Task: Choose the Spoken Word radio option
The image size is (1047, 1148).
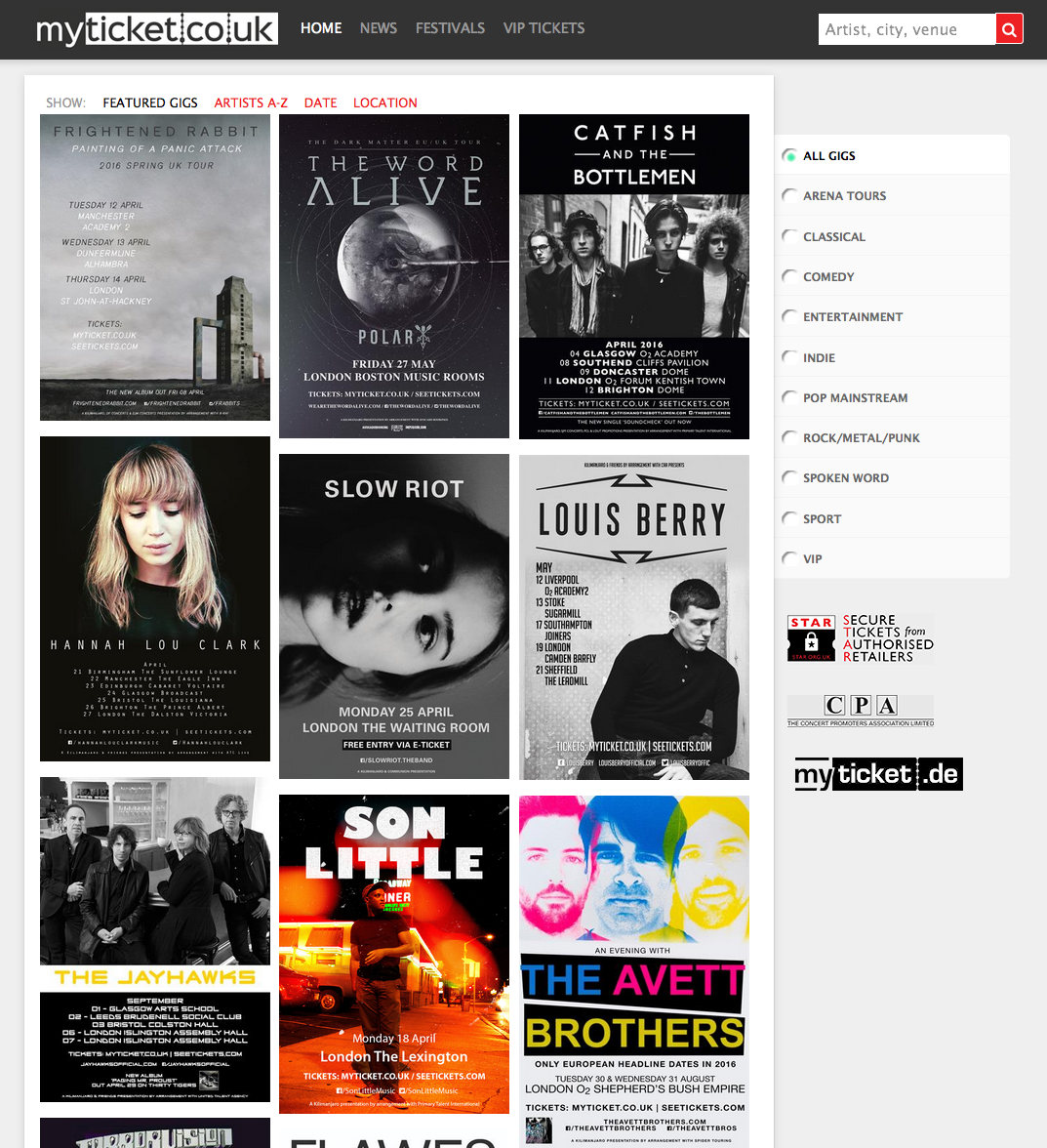Action: 789,478
